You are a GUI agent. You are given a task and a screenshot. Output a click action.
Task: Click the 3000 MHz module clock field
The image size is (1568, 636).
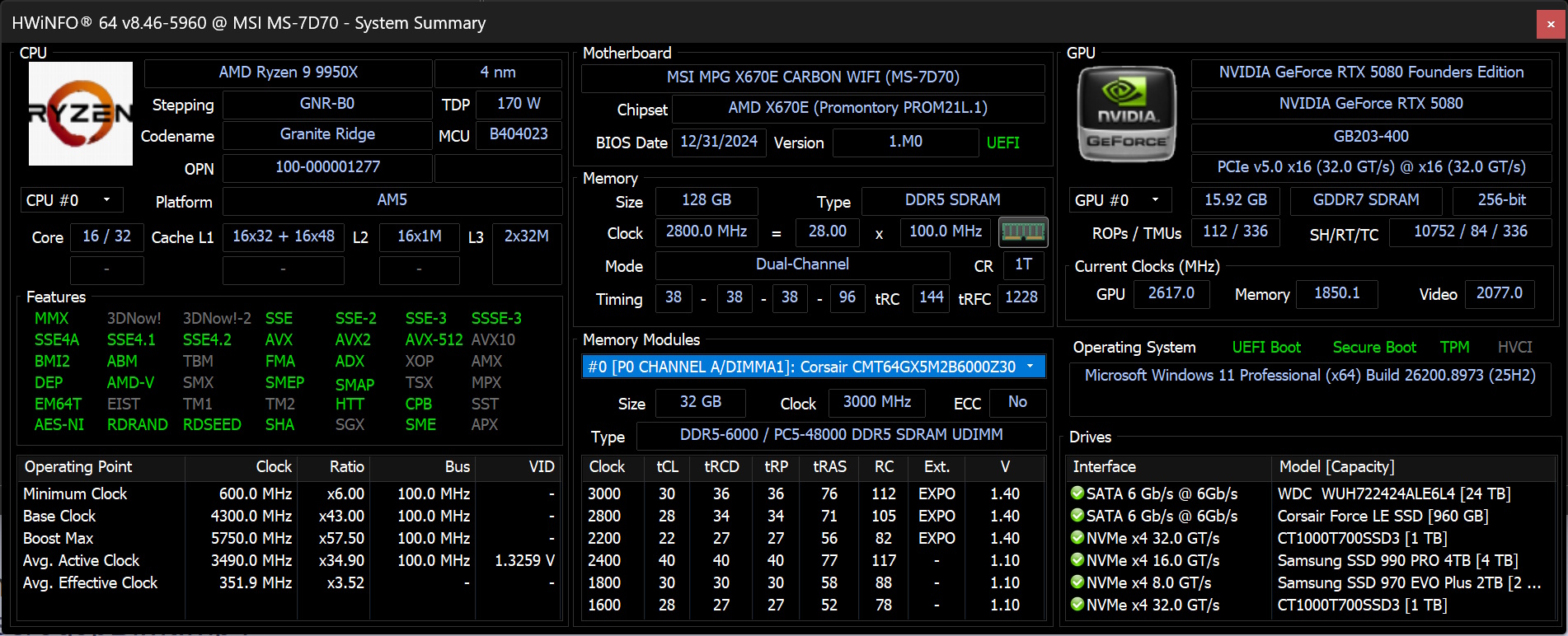pos(877,402)
